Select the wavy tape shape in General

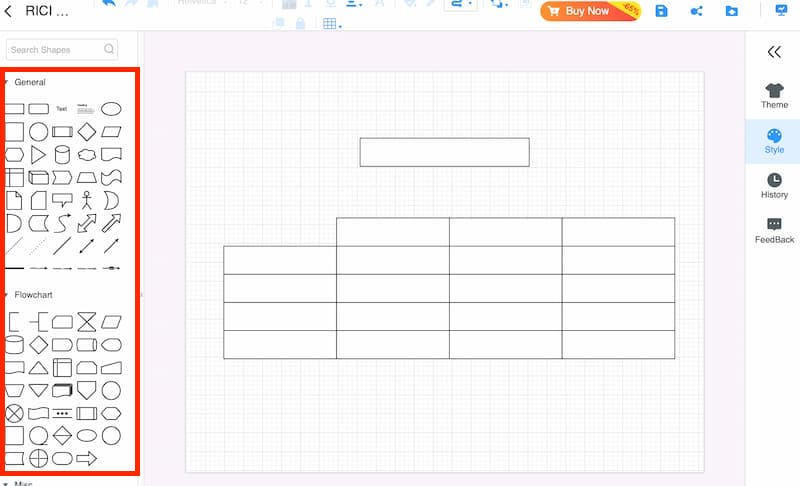click(111, 177)
